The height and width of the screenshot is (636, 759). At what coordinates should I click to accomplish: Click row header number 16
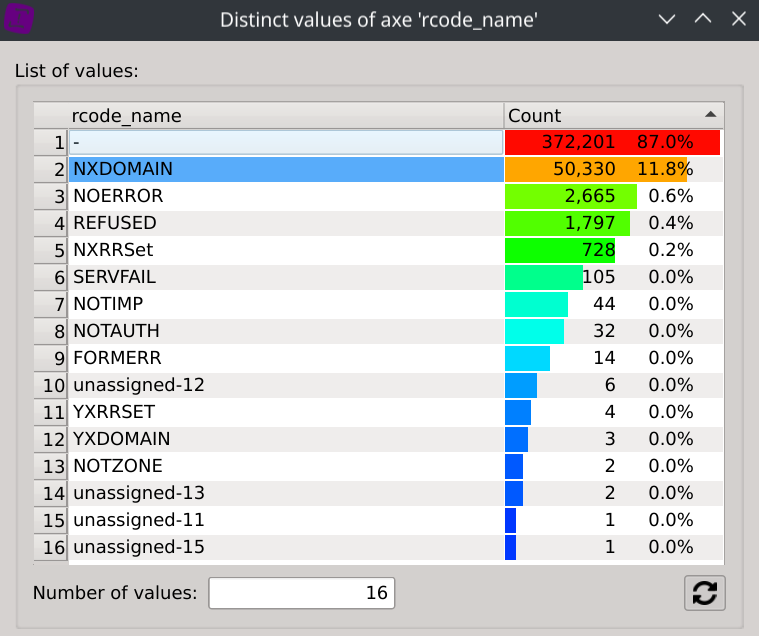[x=50, y=547]
